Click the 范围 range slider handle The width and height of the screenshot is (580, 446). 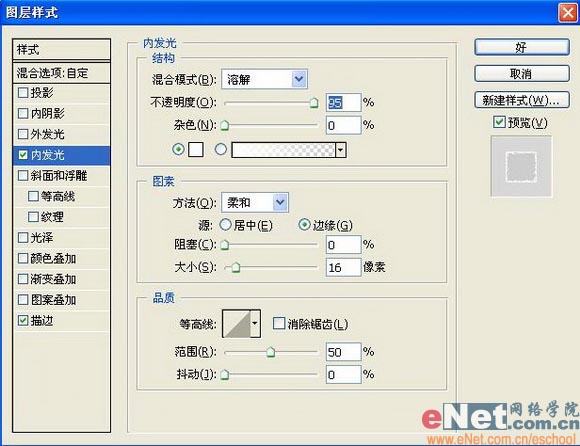pyautogui.click(x=271, y=352)
